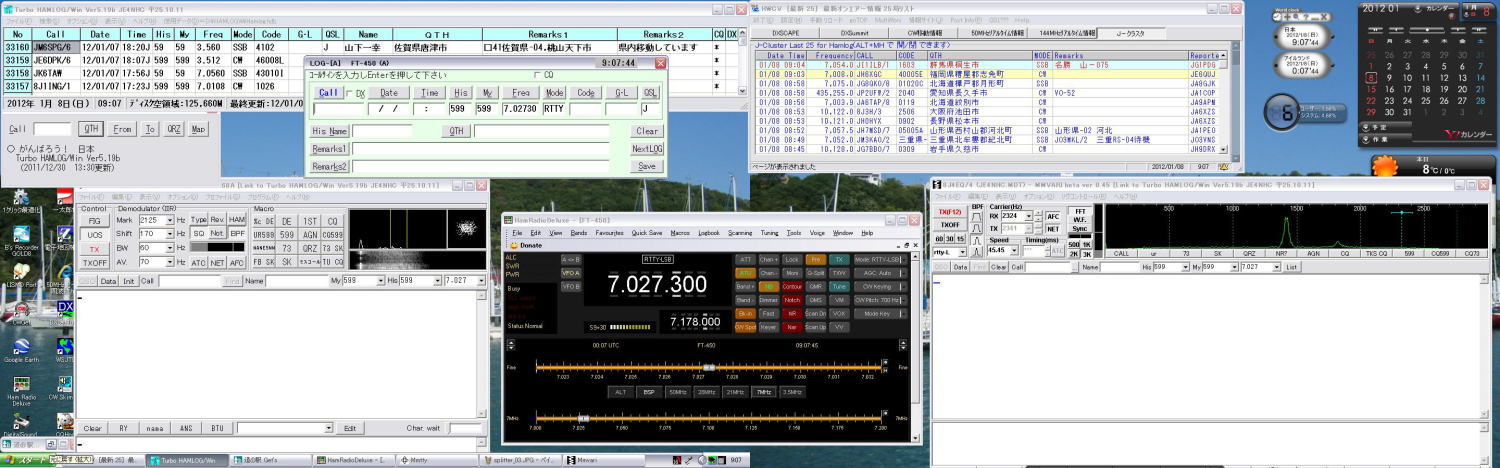Toggle the Rev. button in MMTTY

[217, 219]
